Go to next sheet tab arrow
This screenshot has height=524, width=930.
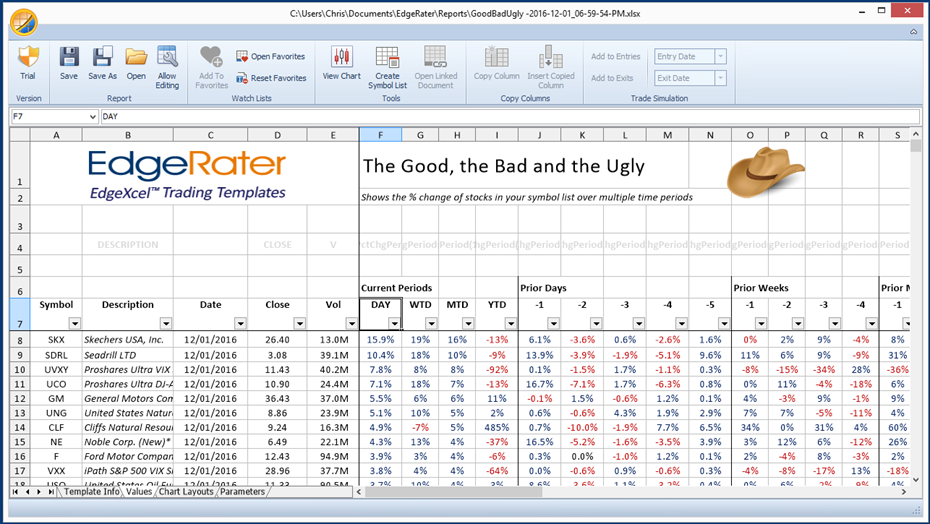tap(39, 492)
